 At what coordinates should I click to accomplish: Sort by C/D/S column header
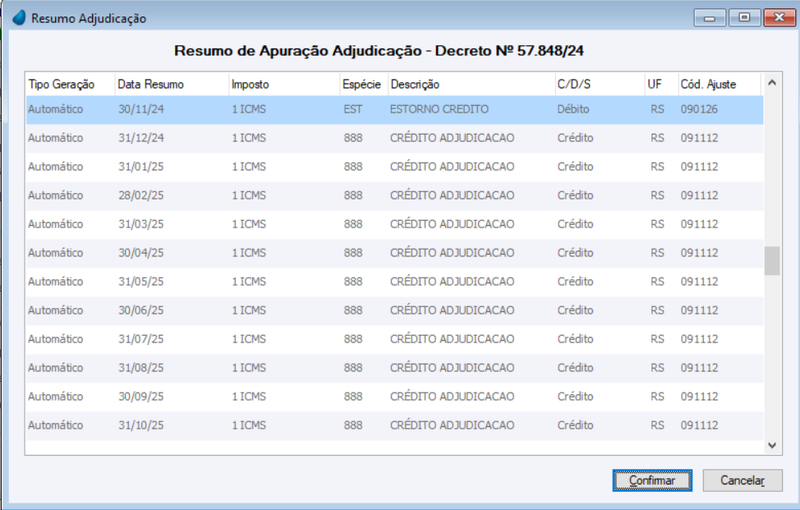point(599,84)
